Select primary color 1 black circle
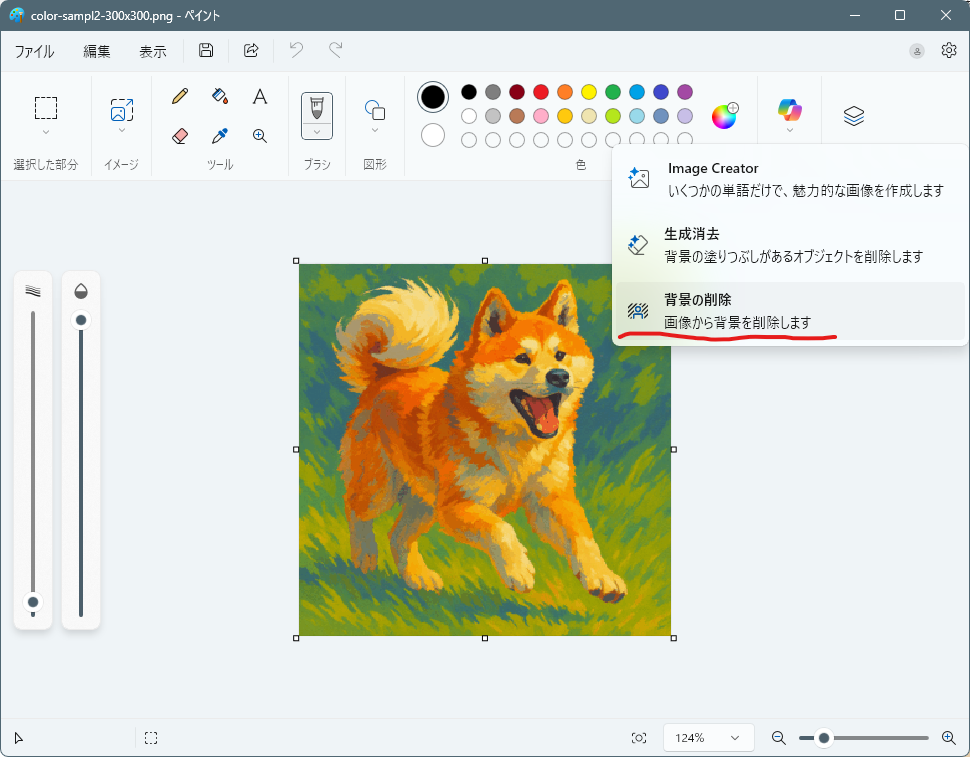970x757 pixels. tap(433, 97)
